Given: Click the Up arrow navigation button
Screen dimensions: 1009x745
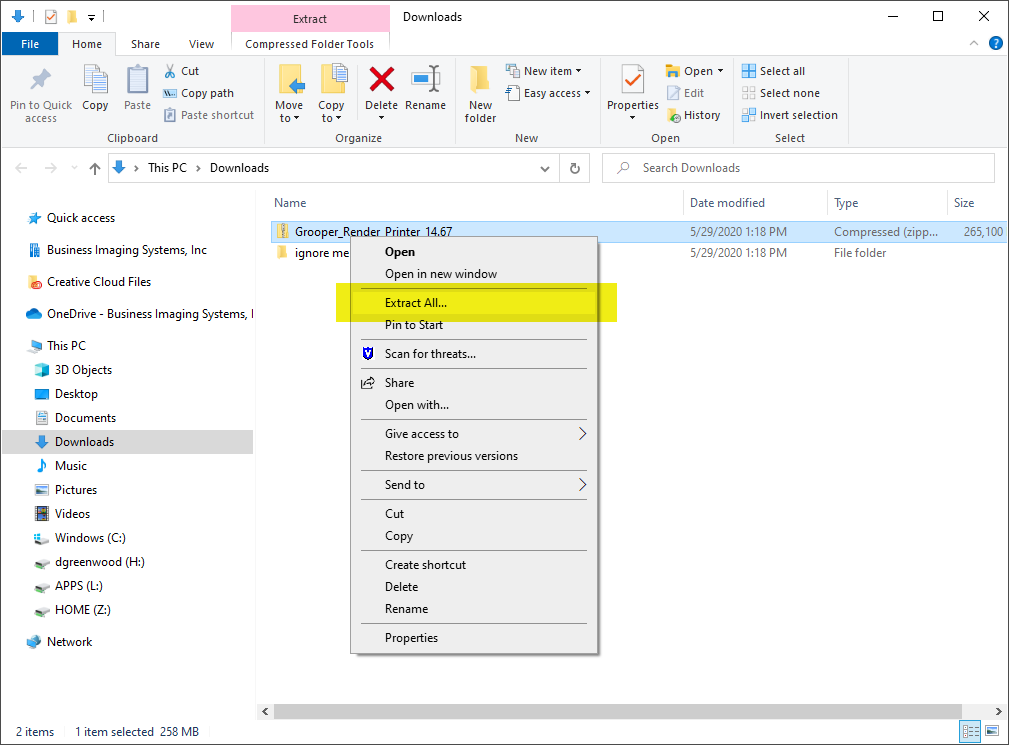Looking at the screenshot, I should [95, 169].
